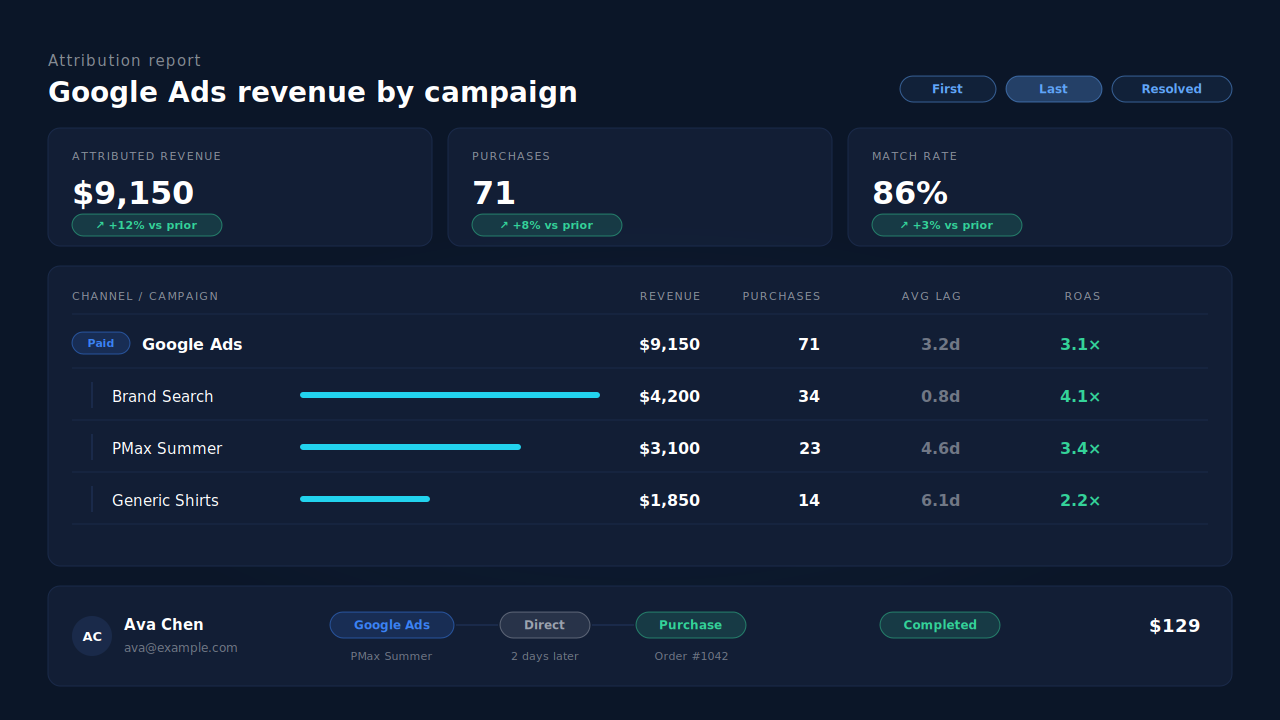
Task: Click the Completed status badge
Action: click(x=940, y=625)
